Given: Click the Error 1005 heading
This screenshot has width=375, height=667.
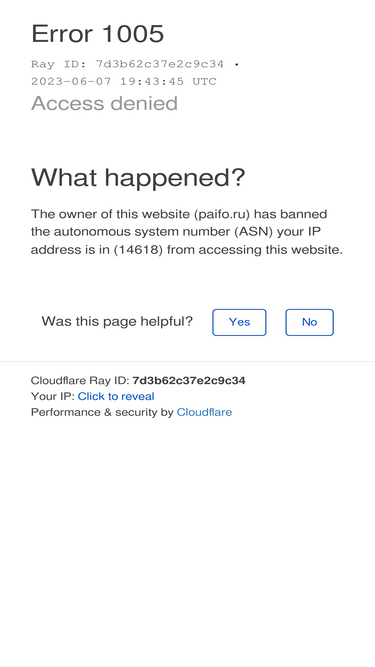Looking at the screenshot, I should (97, 33).
